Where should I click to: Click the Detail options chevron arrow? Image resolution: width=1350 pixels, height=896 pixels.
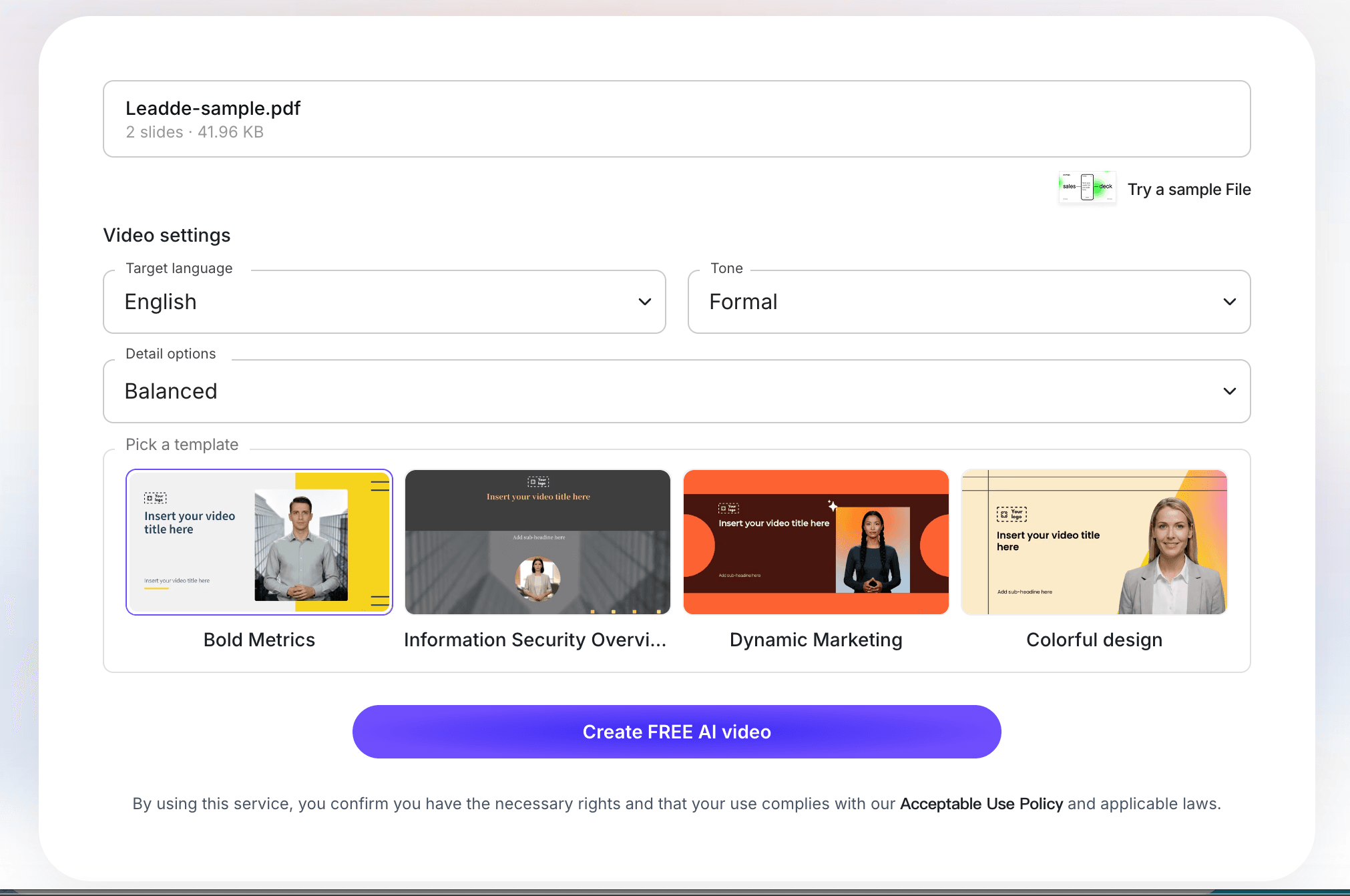[1229, 391]
